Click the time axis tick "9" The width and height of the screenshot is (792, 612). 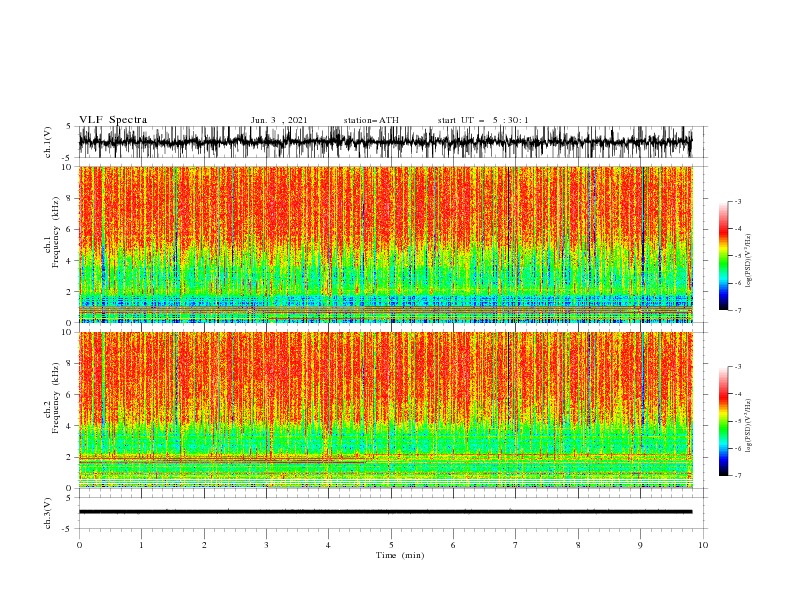[640, 545]
